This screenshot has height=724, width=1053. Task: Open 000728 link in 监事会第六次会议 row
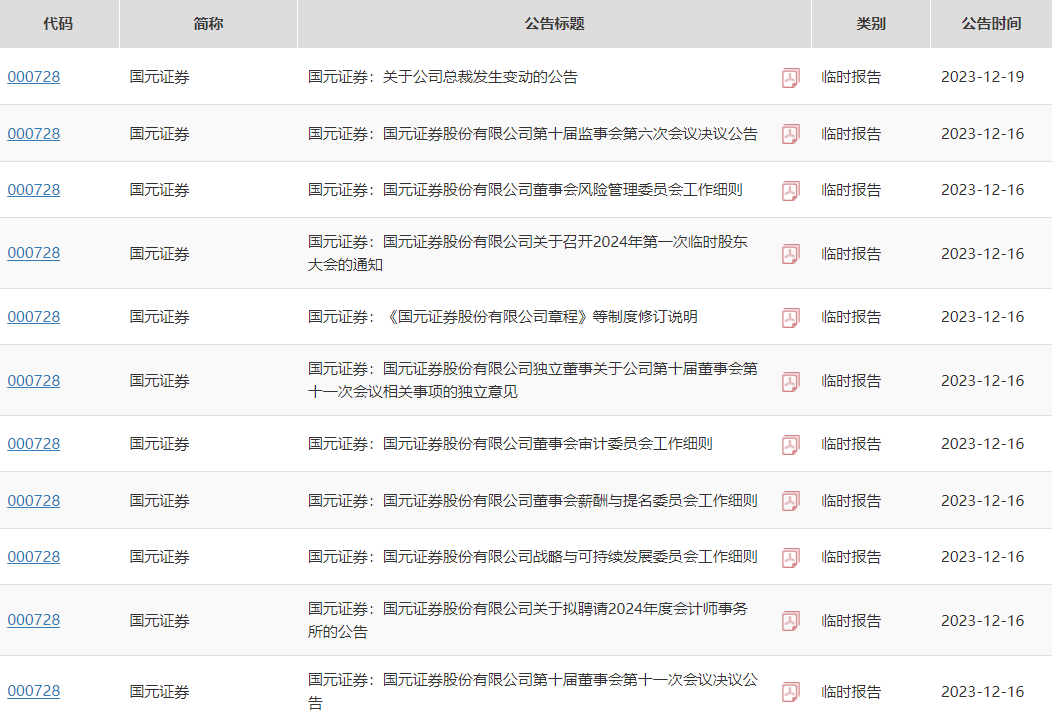[x=34, y=134]
